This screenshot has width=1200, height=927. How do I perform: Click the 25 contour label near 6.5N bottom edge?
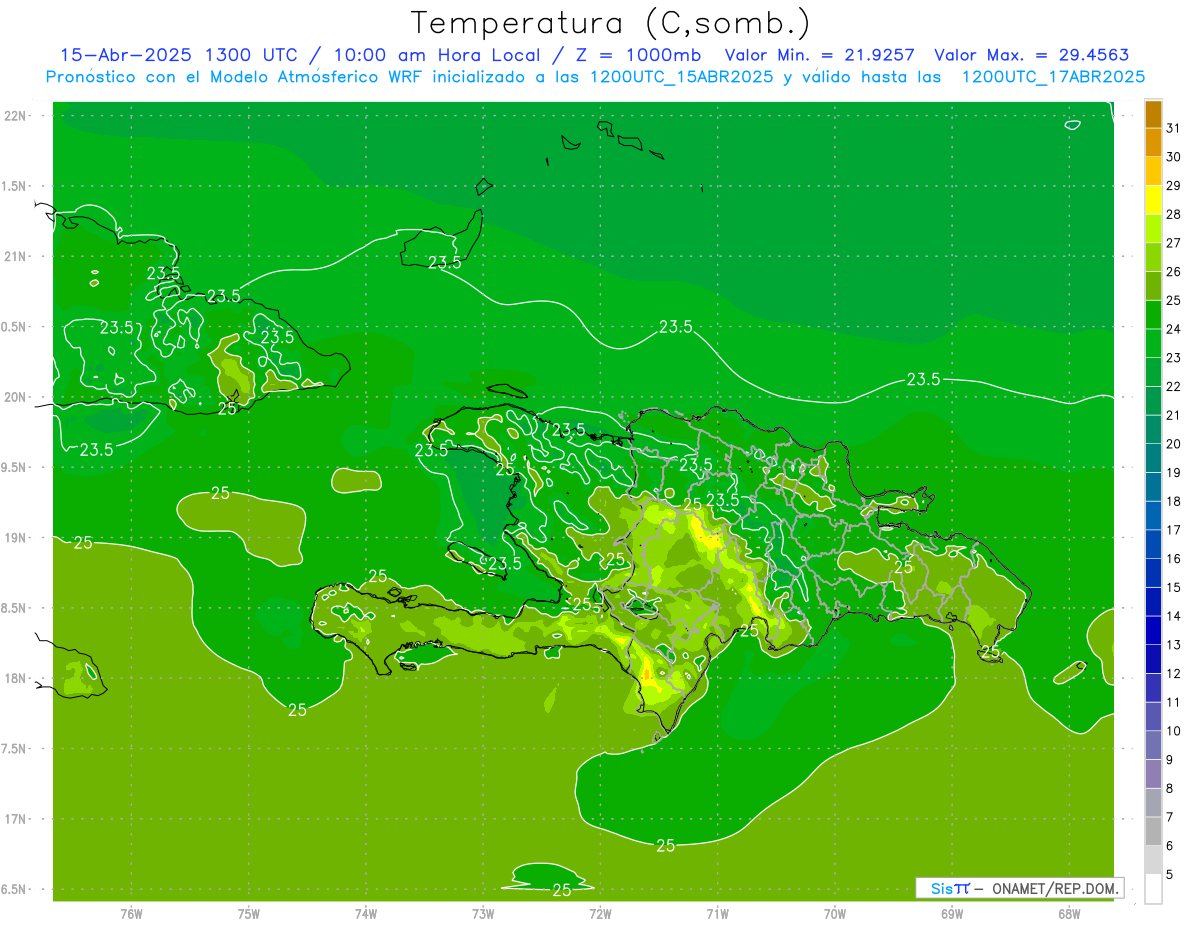pyautogui.click(x=562, y=889)
